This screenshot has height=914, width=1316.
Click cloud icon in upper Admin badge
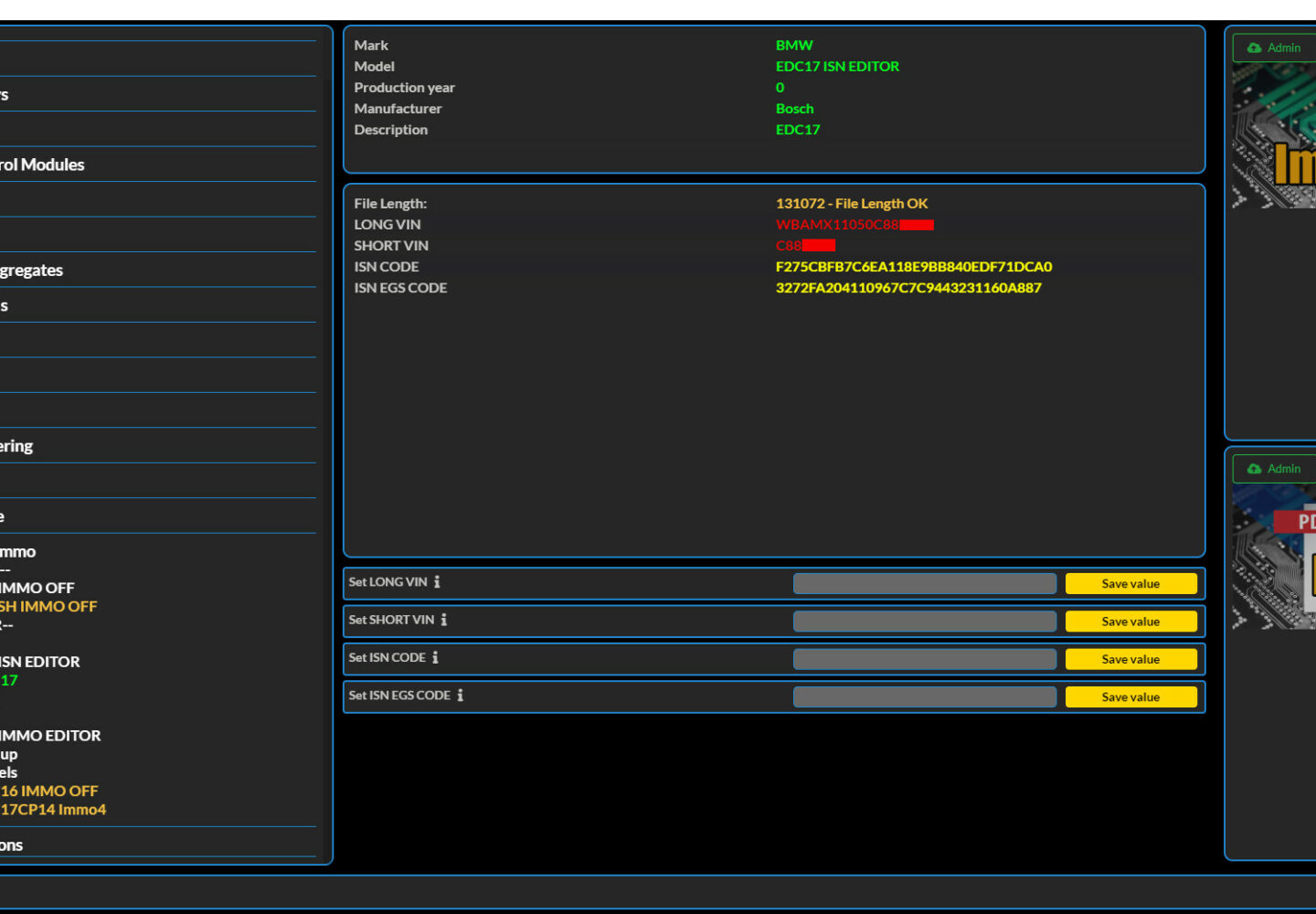coord(1254,48)
